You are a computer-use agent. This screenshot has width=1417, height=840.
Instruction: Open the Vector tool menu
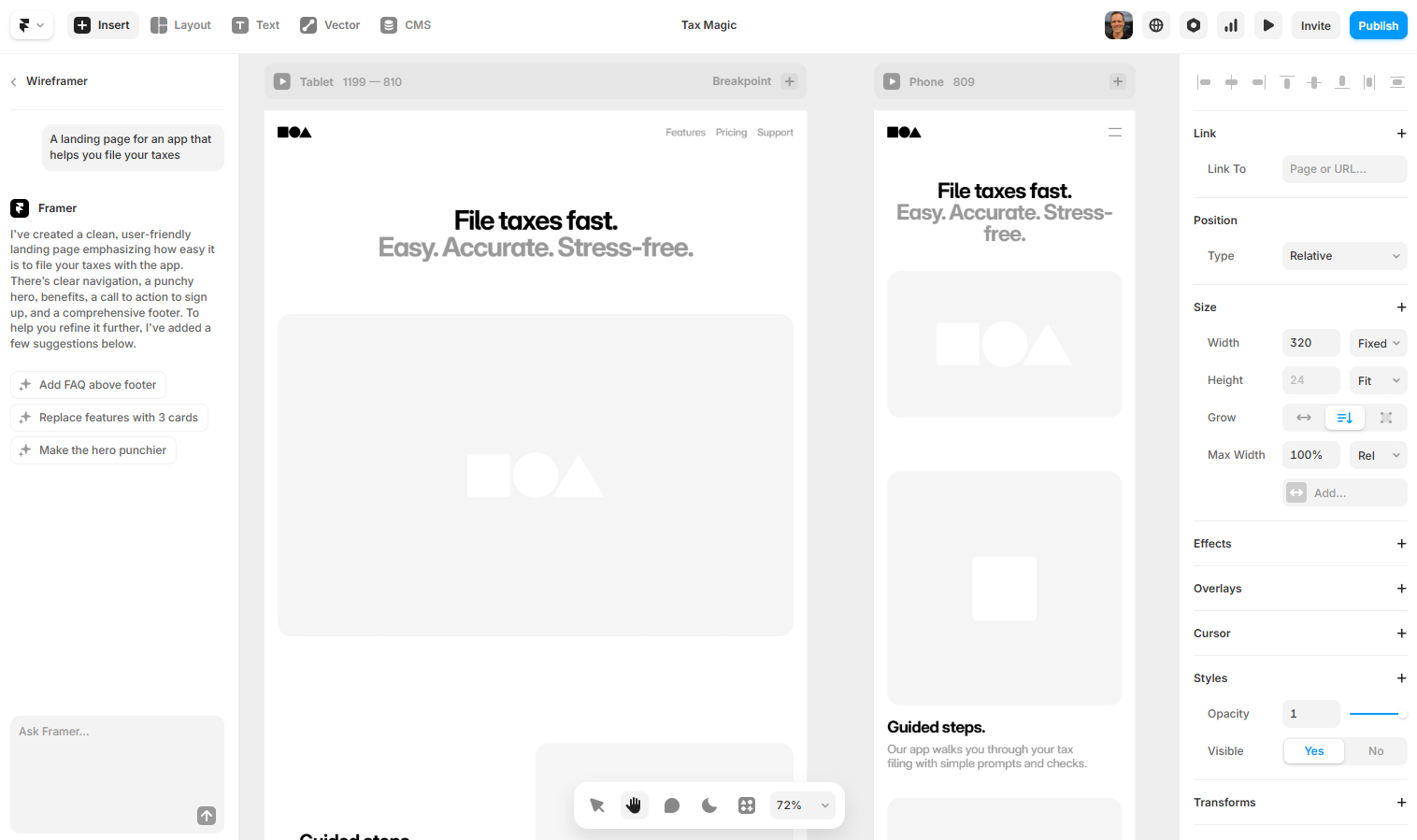click(x=330, y=25)
